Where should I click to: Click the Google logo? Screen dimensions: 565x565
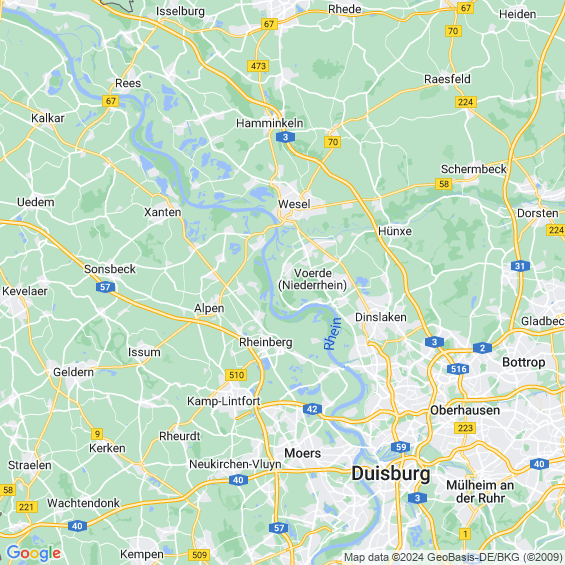[34, 553]
